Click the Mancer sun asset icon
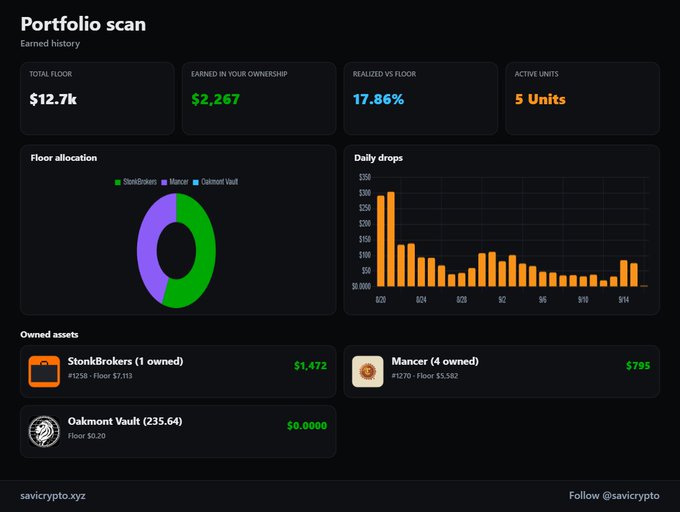Screen dimensions: 680x512 coord(368,372)
